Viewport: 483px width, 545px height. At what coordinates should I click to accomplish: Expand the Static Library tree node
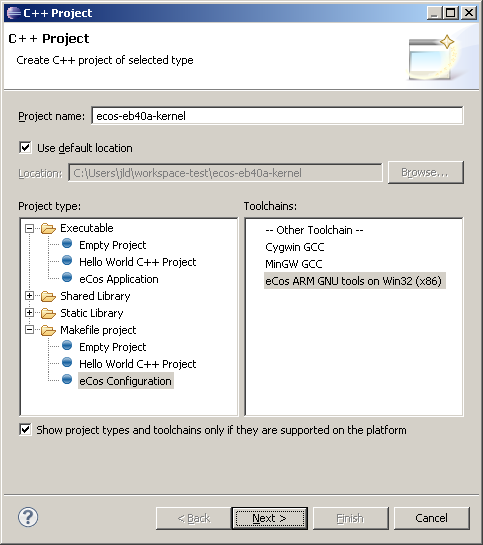tap(30, 313)
